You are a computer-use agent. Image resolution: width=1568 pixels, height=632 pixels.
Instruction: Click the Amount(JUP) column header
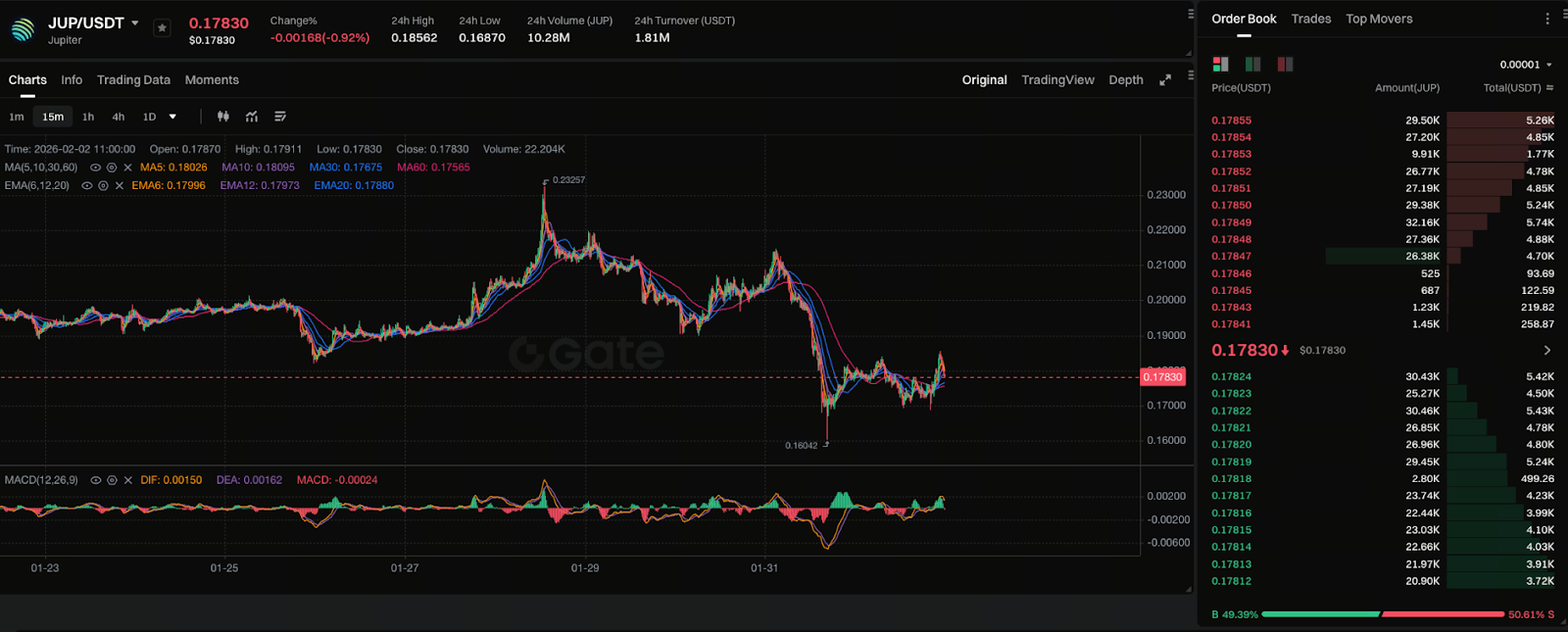1407,88
